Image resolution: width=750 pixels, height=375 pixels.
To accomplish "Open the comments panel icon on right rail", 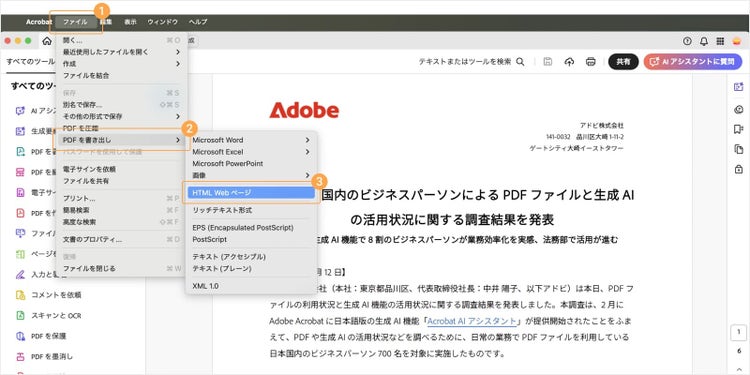I will tap(739, 110).
